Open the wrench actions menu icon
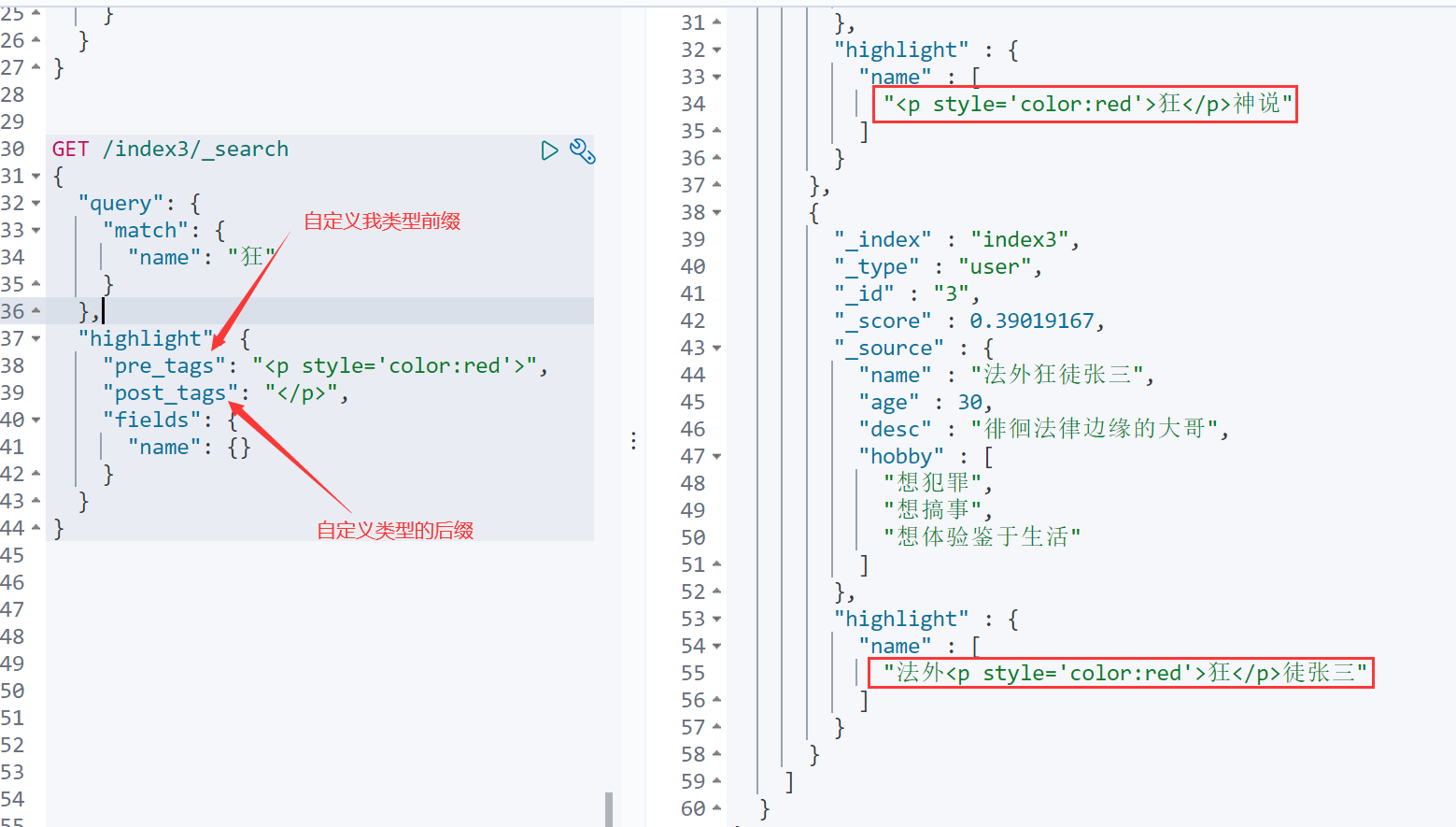 (582, 150)
